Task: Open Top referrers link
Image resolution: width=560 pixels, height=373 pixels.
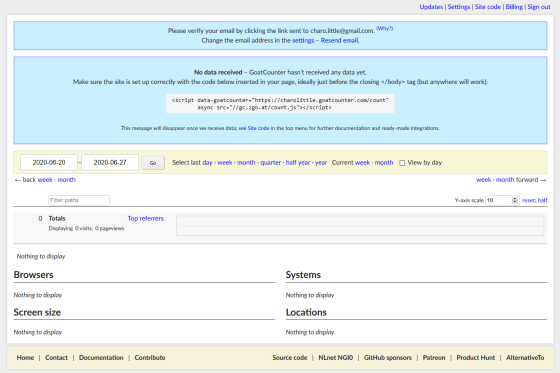Action: coord(146,218)
